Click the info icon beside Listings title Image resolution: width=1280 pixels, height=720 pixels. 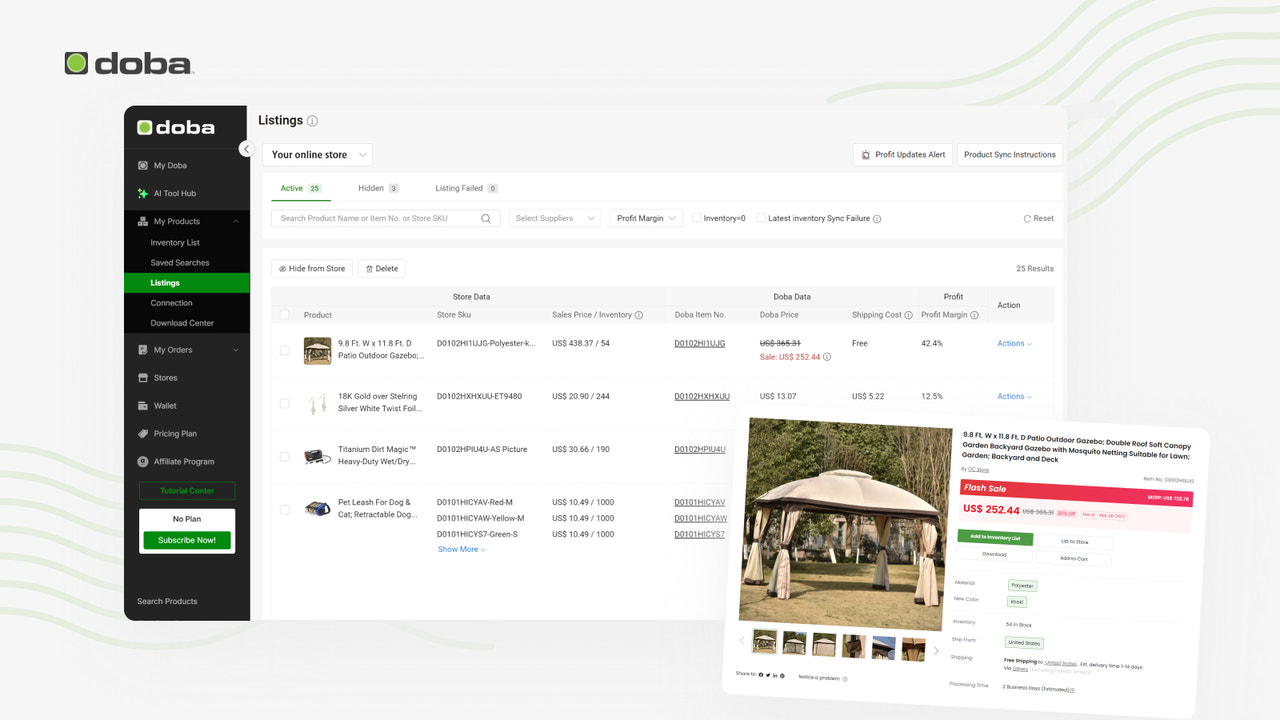(312, 121)
